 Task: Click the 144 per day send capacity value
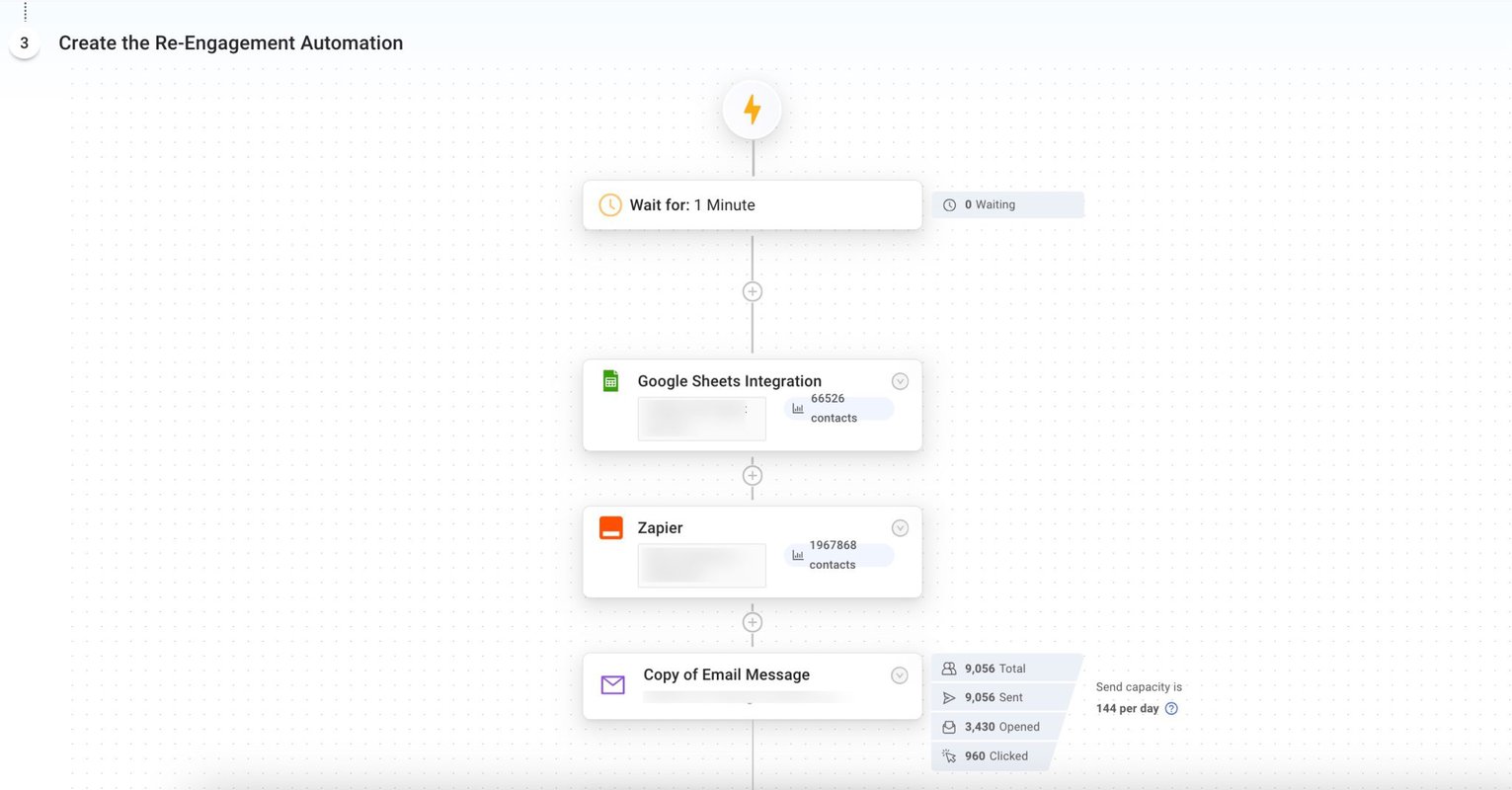point(1128,708)
